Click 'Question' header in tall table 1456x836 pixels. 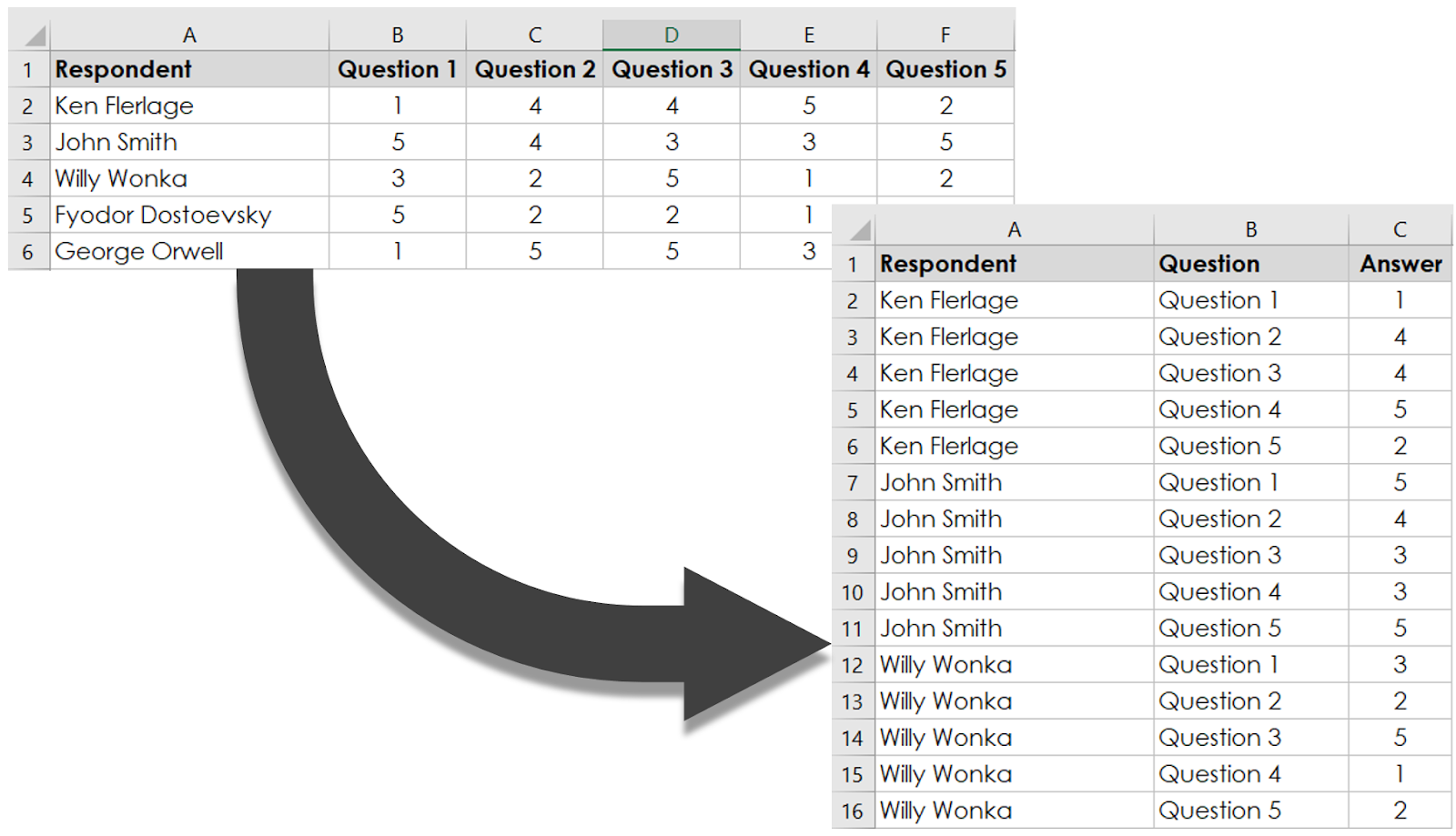coord(1251,264)
